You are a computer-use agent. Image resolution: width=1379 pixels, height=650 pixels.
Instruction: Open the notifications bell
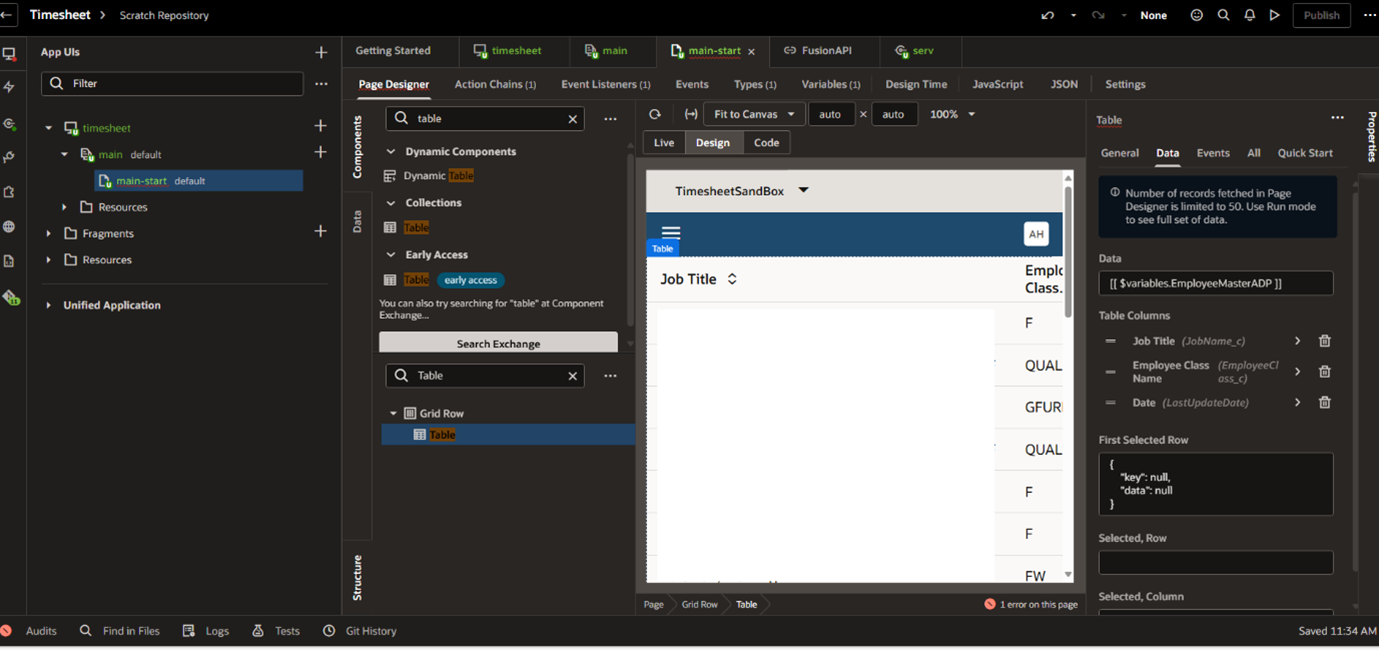(1249, 16)
